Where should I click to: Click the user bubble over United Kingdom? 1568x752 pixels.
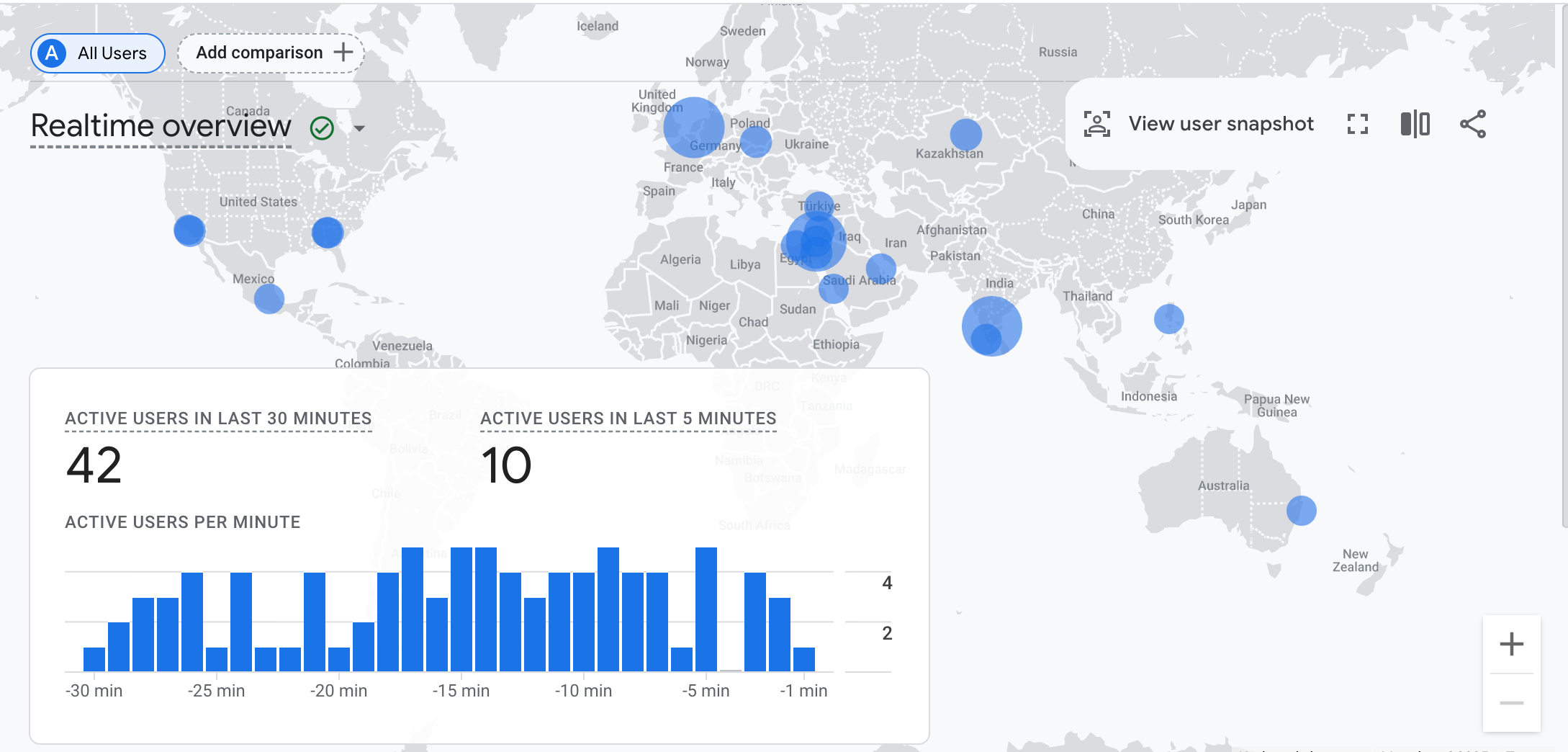[x=693, y=127]
